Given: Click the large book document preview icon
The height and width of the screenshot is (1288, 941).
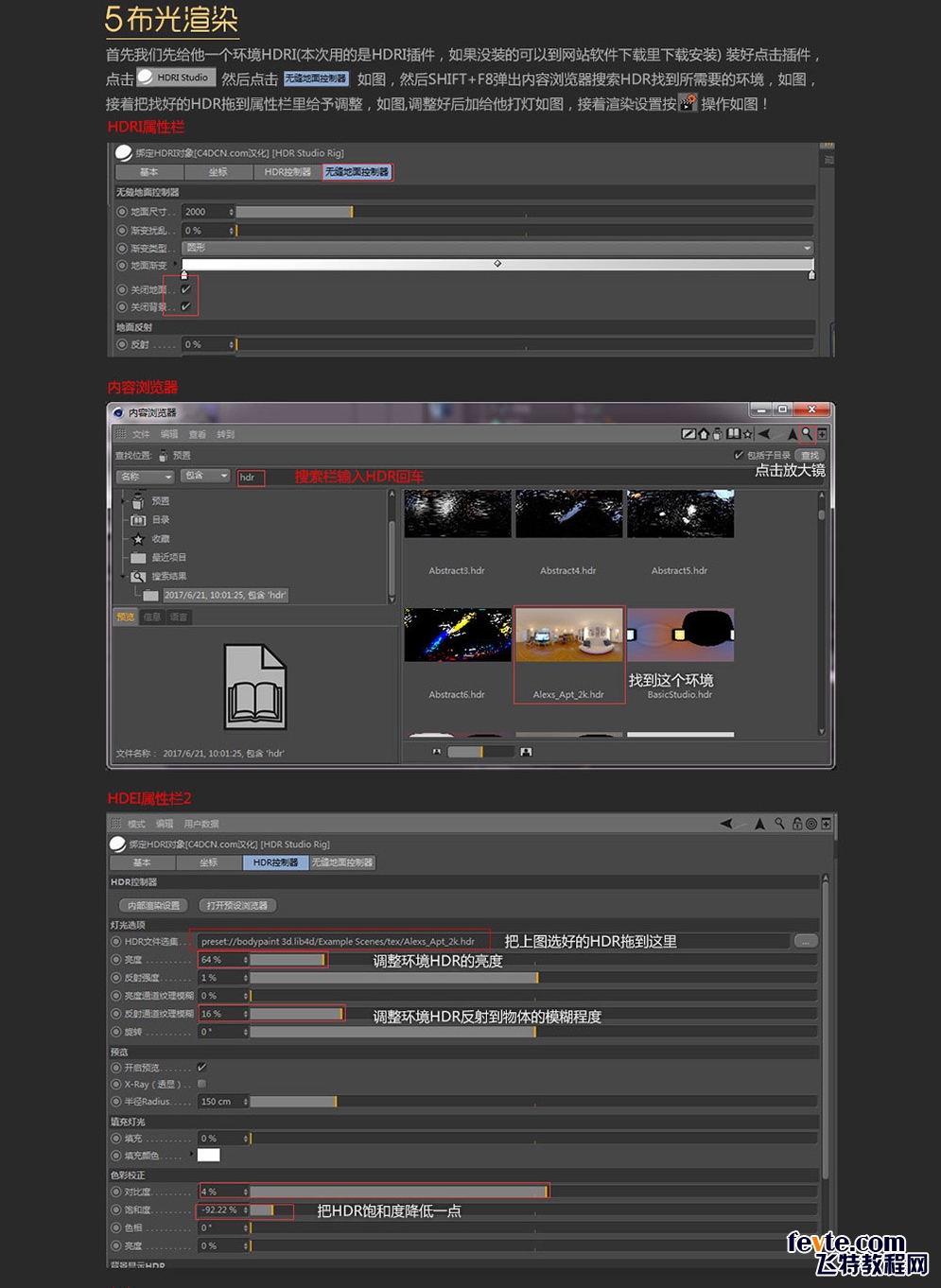Looking at the screenshot, I should click(x=254, y=687).
